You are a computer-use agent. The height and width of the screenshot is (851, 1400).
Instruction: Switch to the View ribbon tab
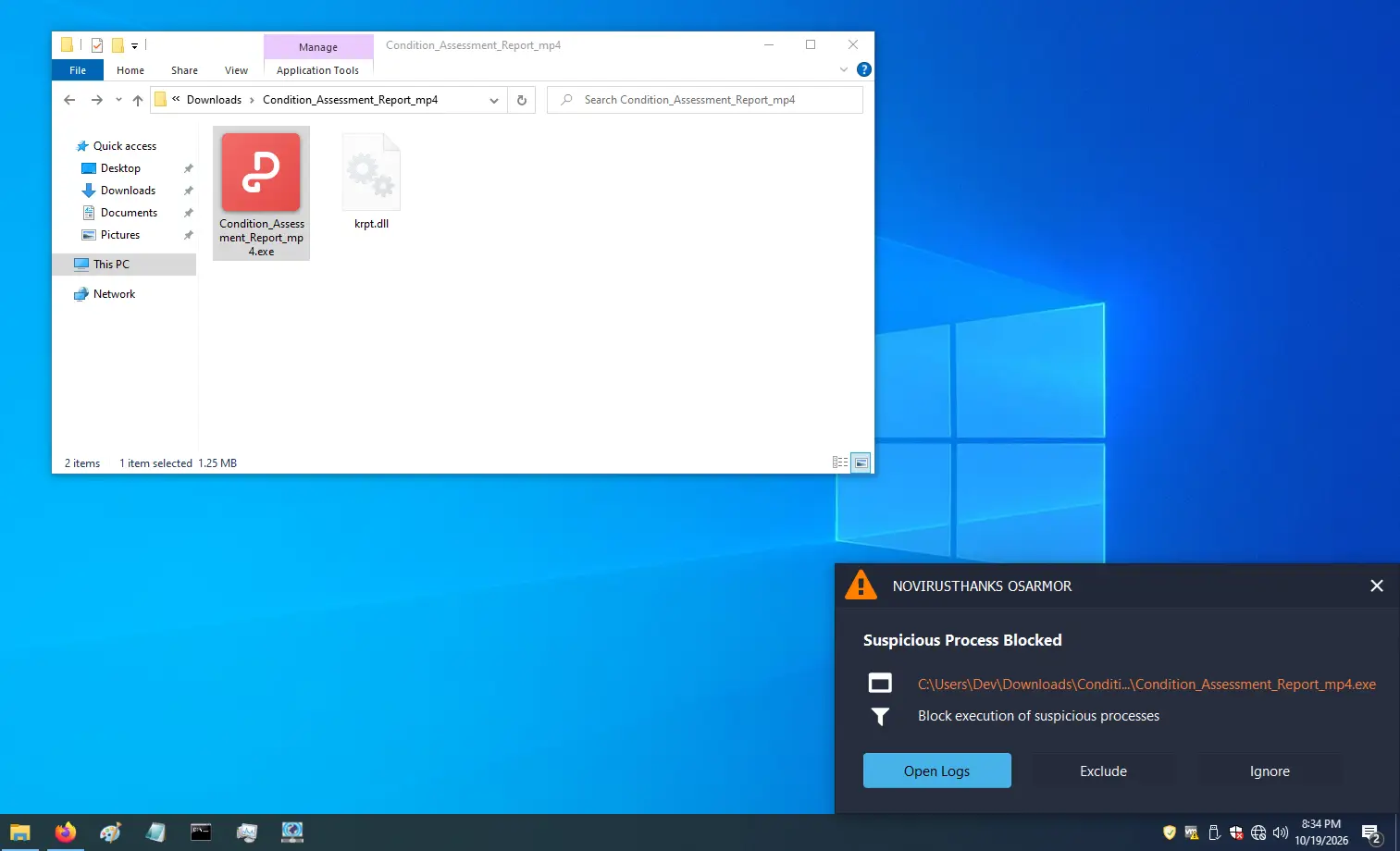[236, 70]
